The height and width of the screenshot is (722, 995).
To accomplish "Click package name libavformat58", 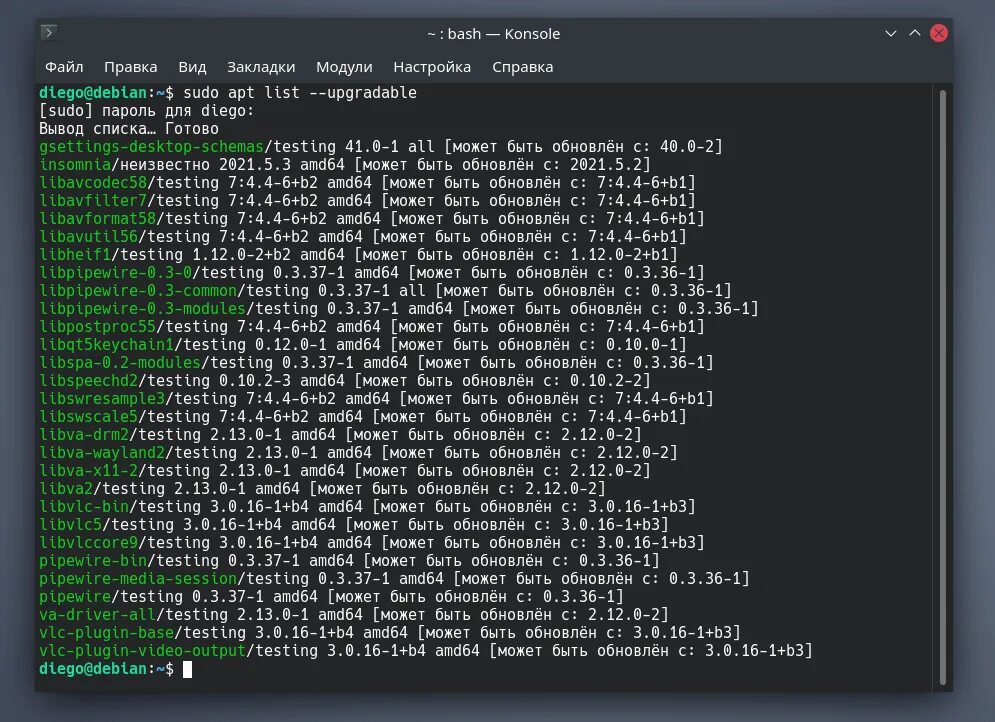I will tap(97, 218).
